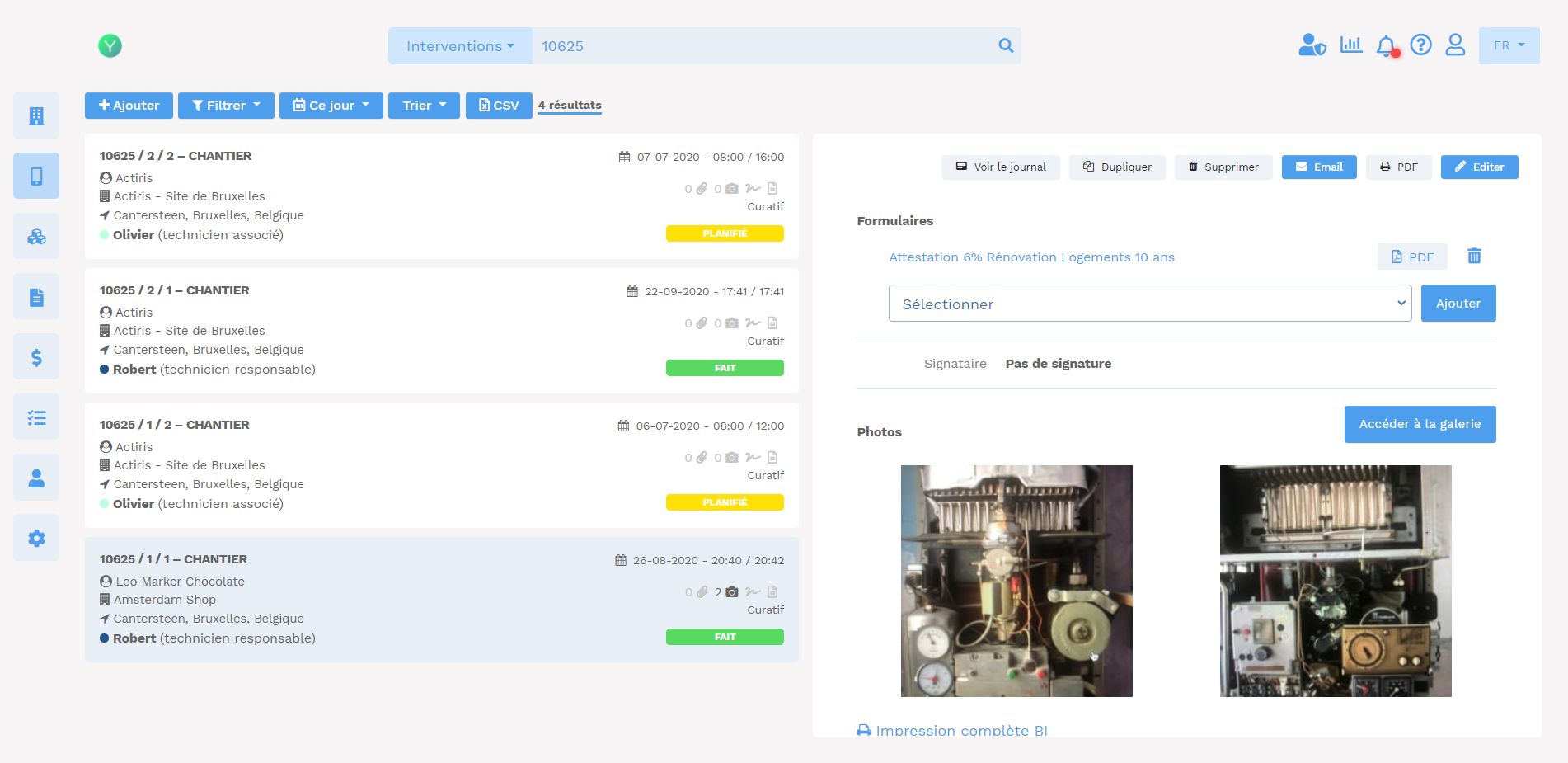Open the Ce jour date dropdown
Screen dimensions: 1568x763
click(x=331, y=106)
